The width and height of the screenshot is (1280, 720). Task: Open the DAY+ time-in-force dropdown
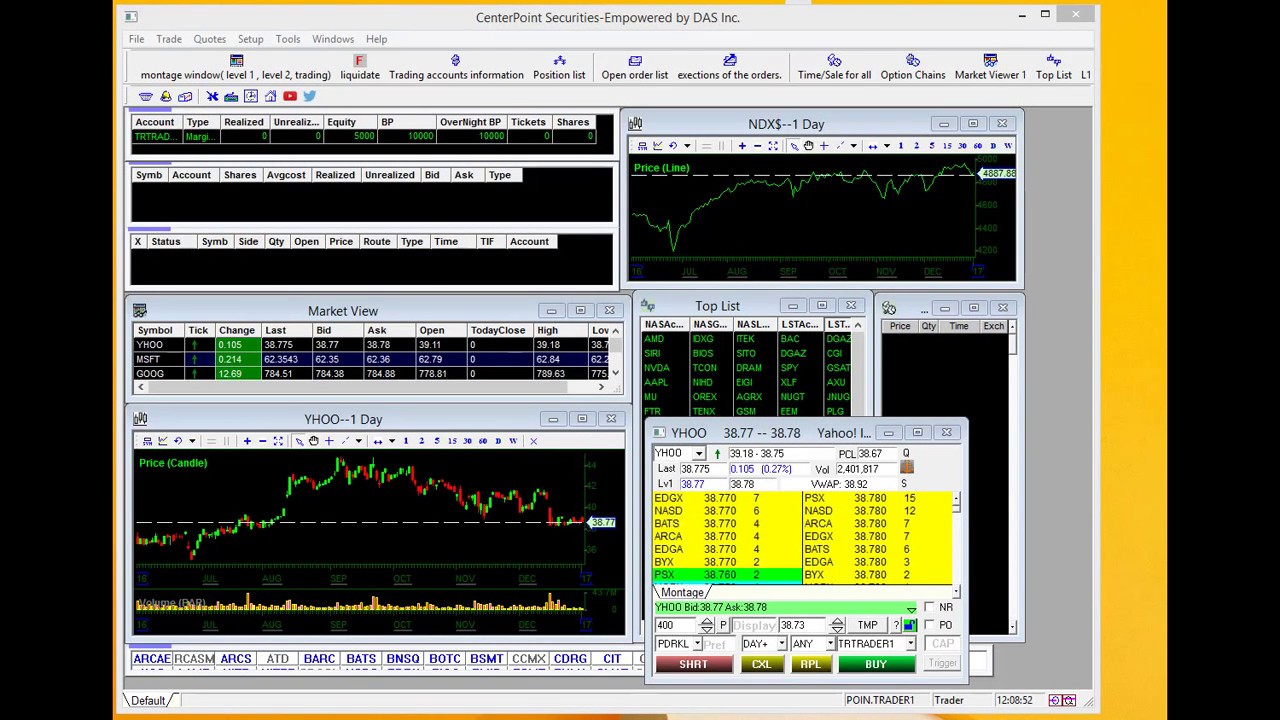point(781,644)
